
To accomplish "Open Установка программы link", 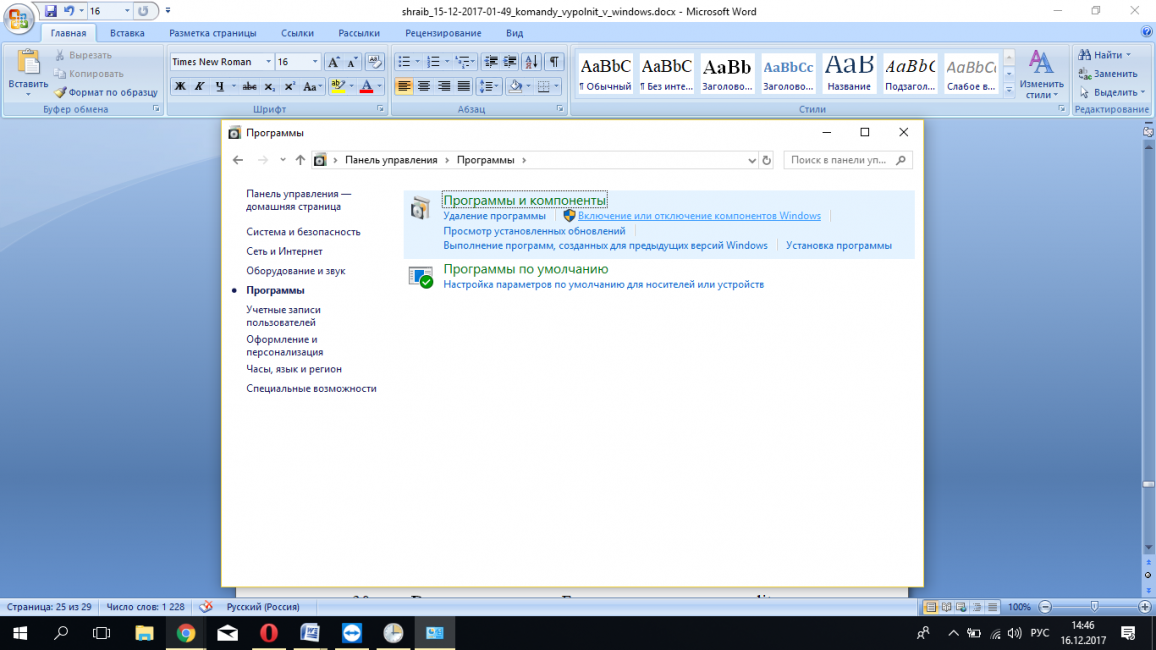I will point(838,245).
